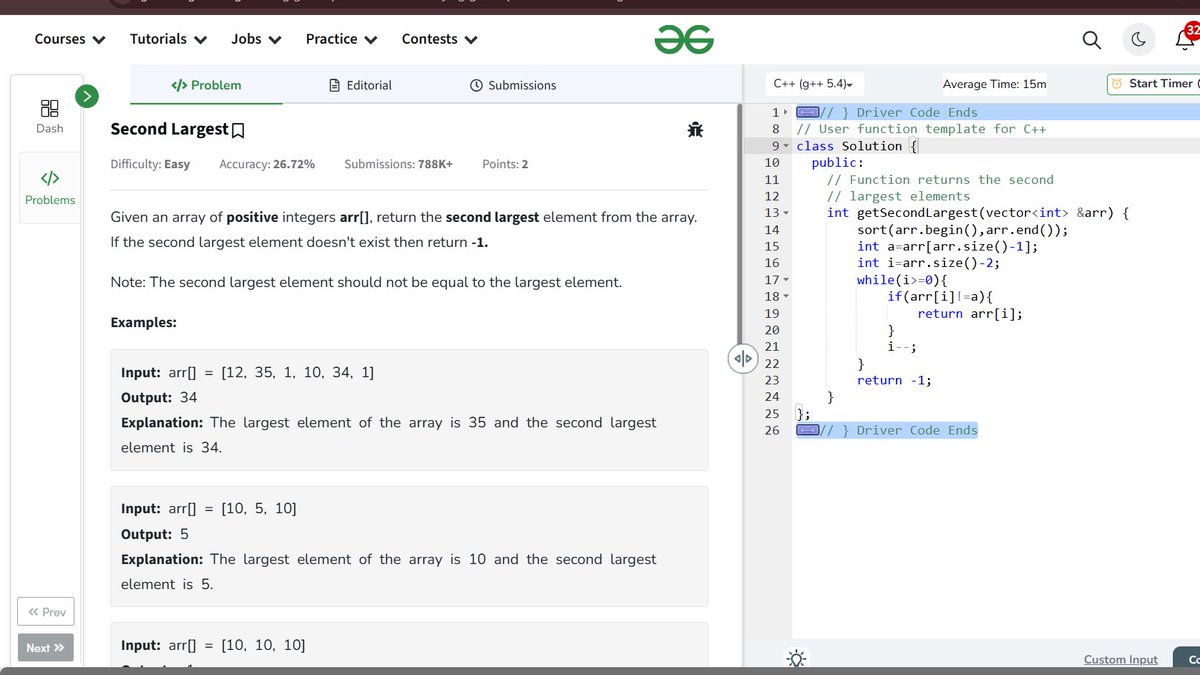Image resolution: width=1200 pixels, height=675 pixels.
Task: Click Difficulty: Easy label
Action: [x=150, y=164]
